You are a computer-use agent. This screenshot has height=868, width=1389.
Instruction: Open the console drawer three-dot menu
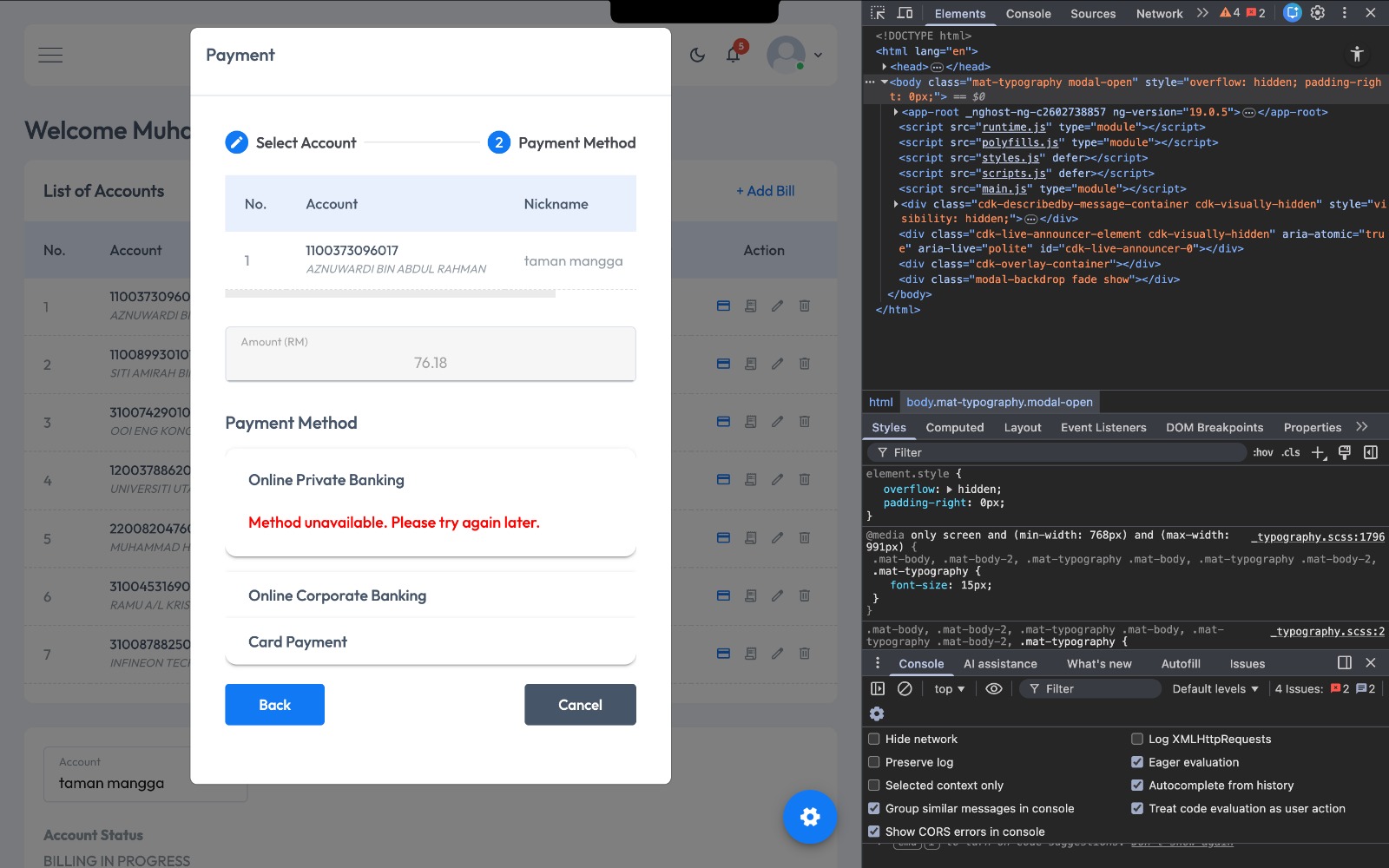pos(878,663)
